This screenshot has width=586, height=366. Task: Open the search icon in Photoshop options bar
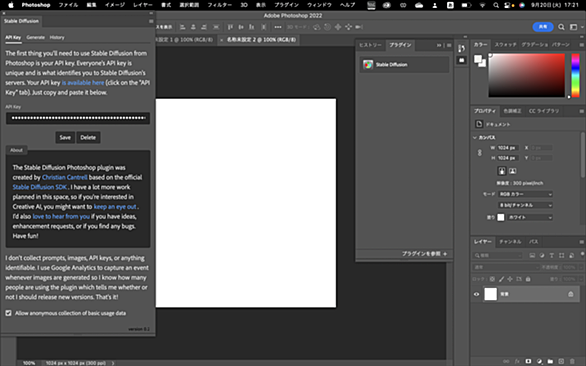tap(561, 27)
